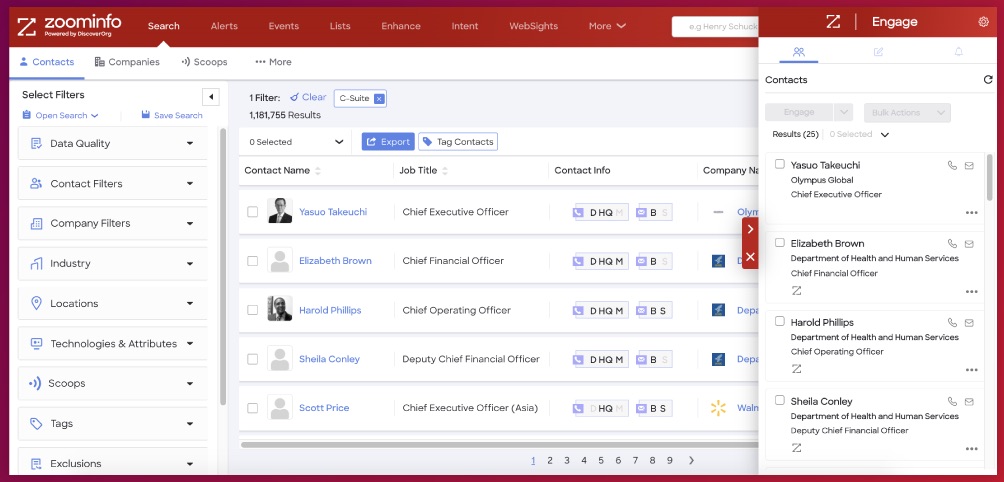Image resolution: width=1004 pixels, height=482 pixels.
Task: Expand Scoops filter section
Action: (113, 383)
